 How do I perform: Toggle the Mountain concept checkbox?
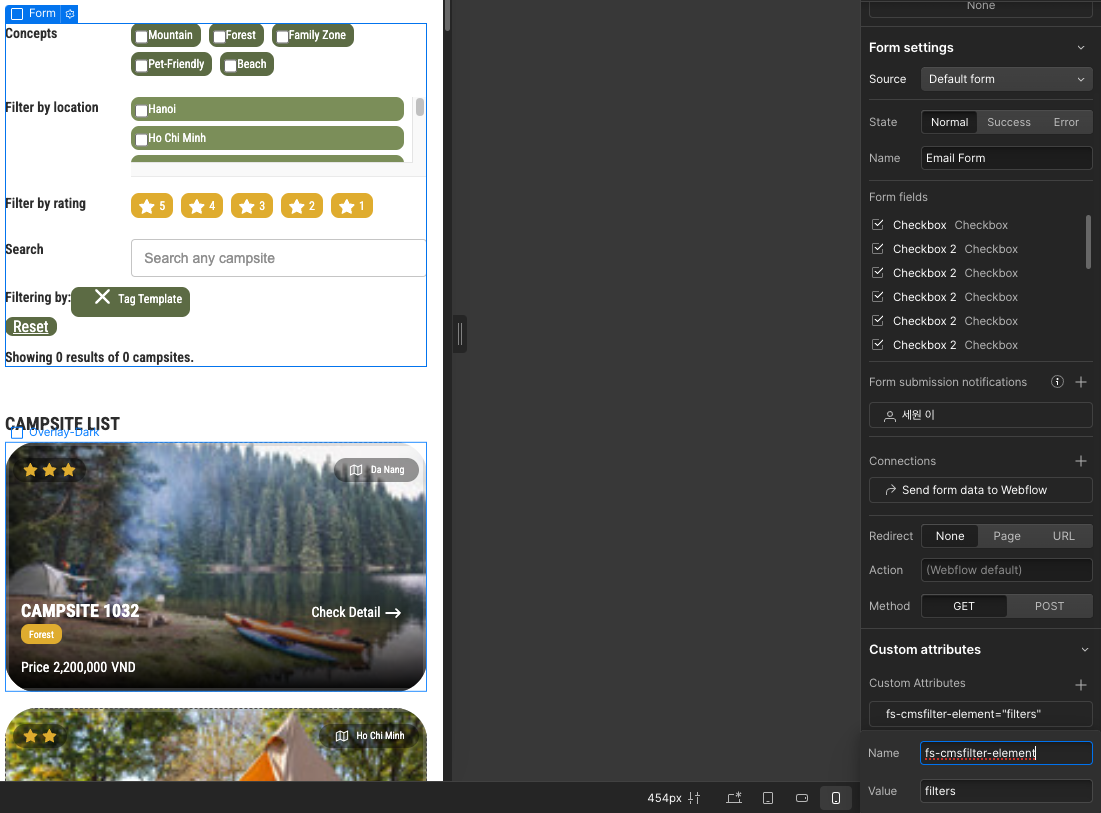coord(142,37)
